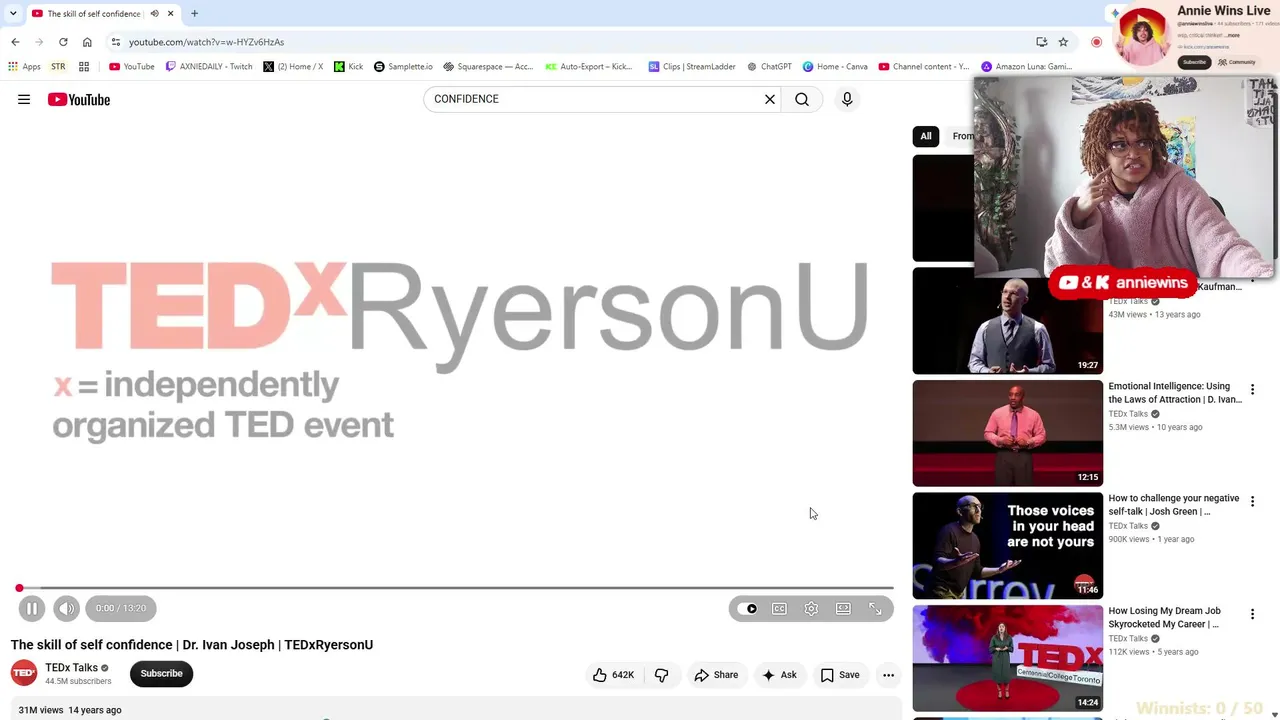
Task: Click the install app icon in address bar
Action: 1041,42
